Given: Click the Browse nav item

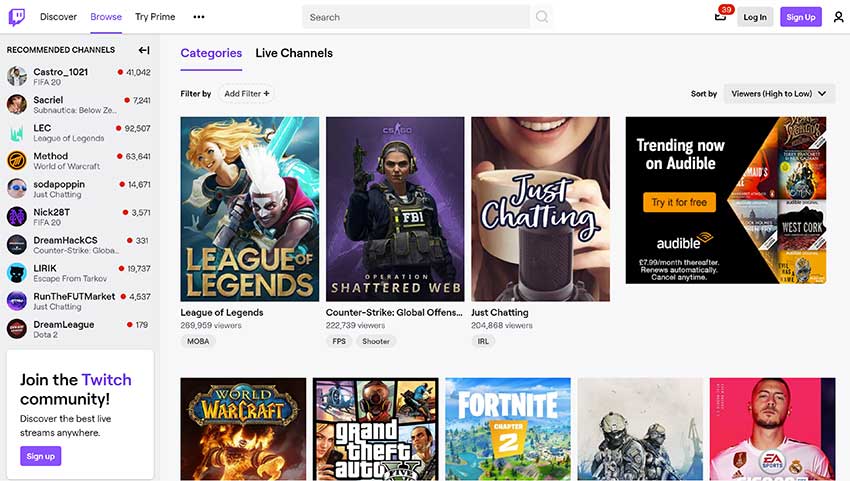Looking at the screenshot, I should 106,17.
